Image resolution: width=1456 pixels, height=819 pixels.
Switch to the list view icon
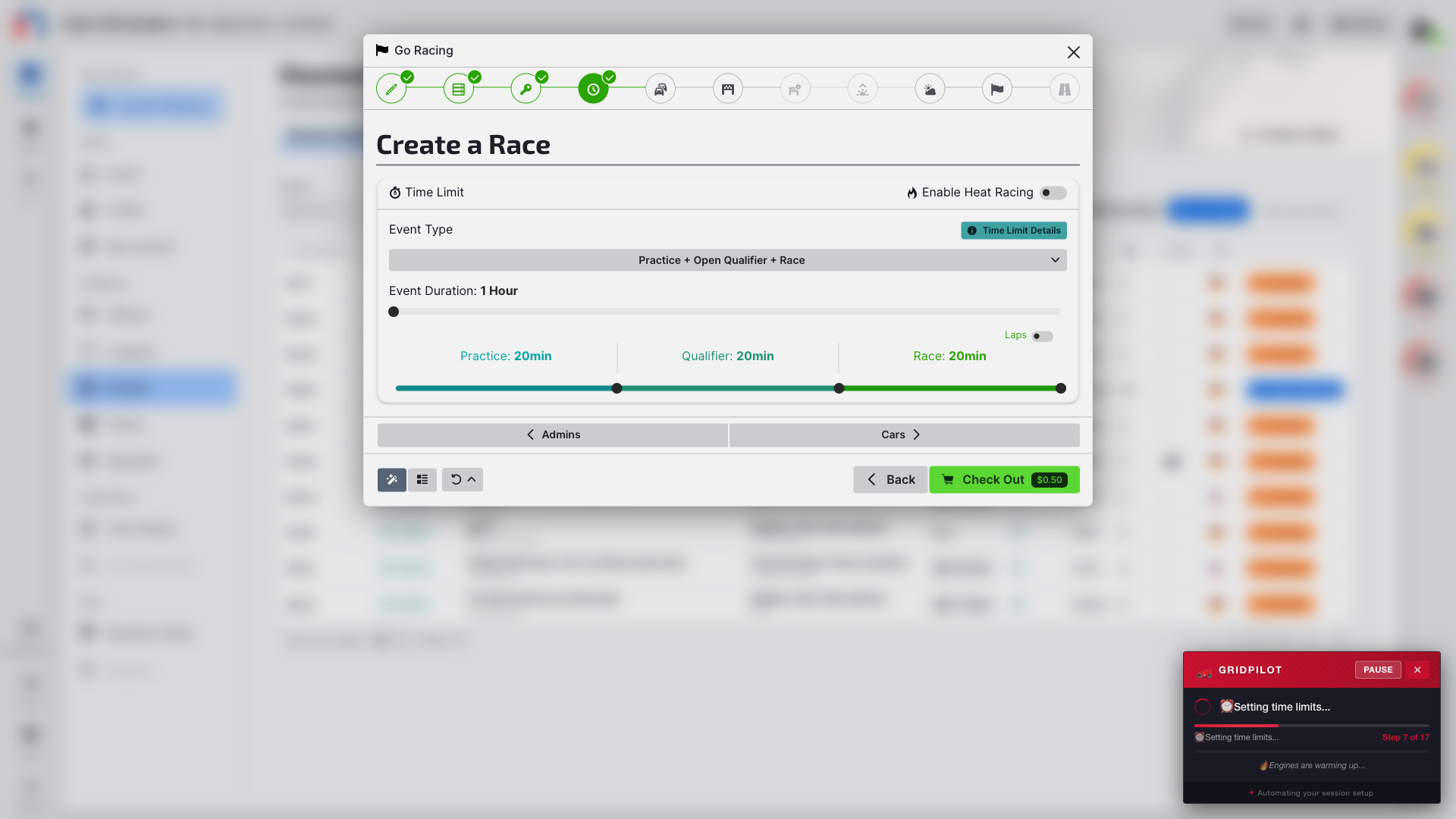point(422,479)
